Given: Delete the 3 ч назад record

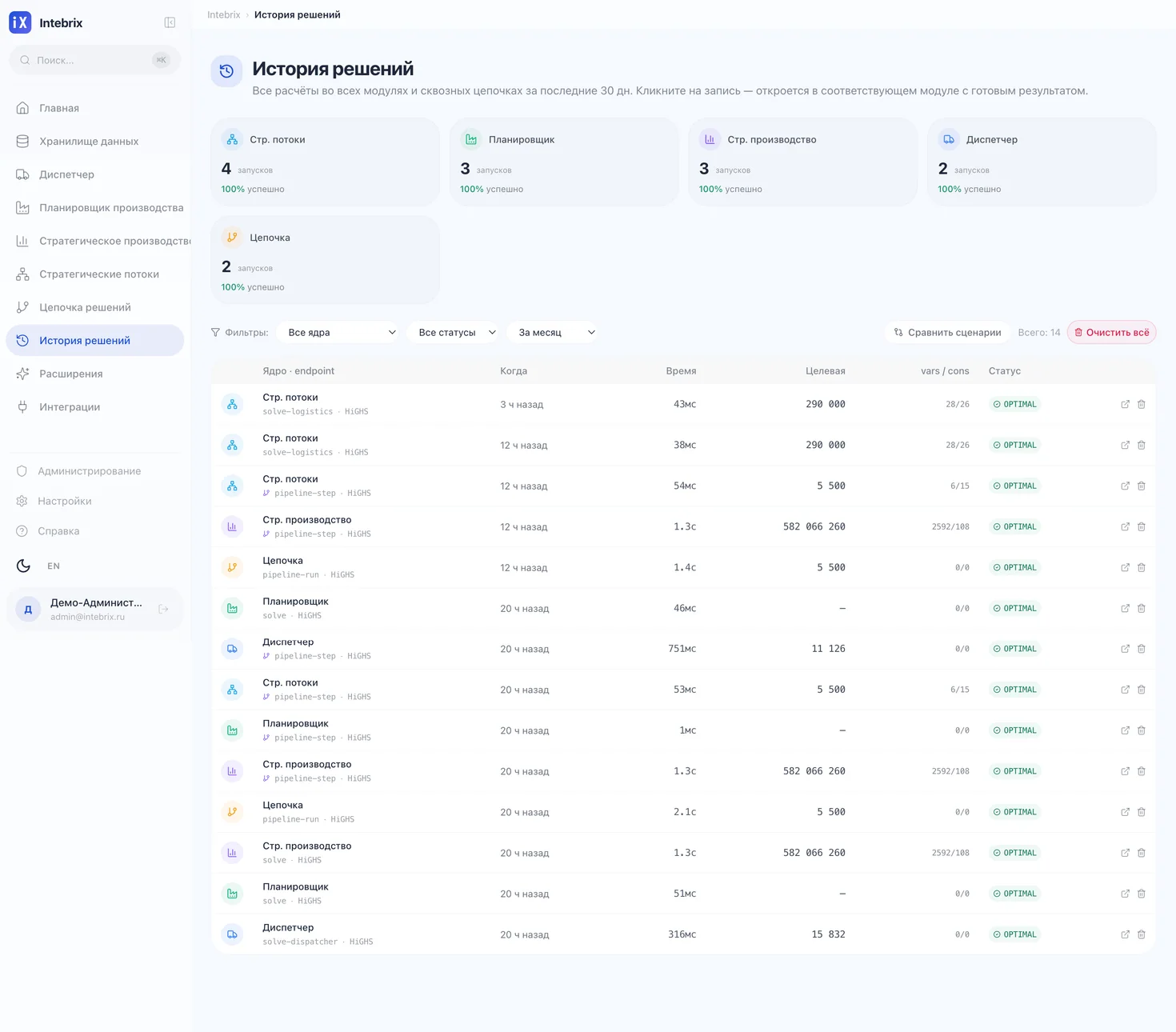Looking at the screenshot, I should pyautogui.click(x=1142, y=405).
